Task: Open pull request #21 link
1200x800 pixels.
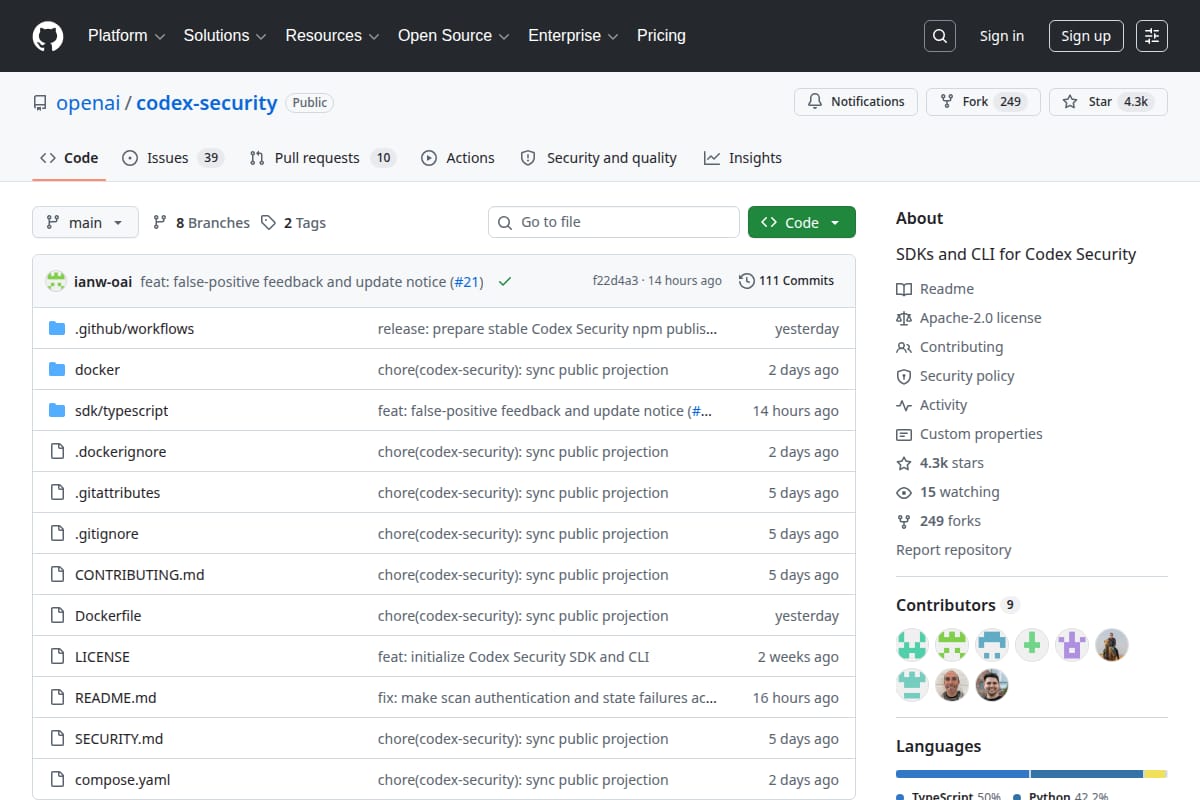Action: pos(466,282)
